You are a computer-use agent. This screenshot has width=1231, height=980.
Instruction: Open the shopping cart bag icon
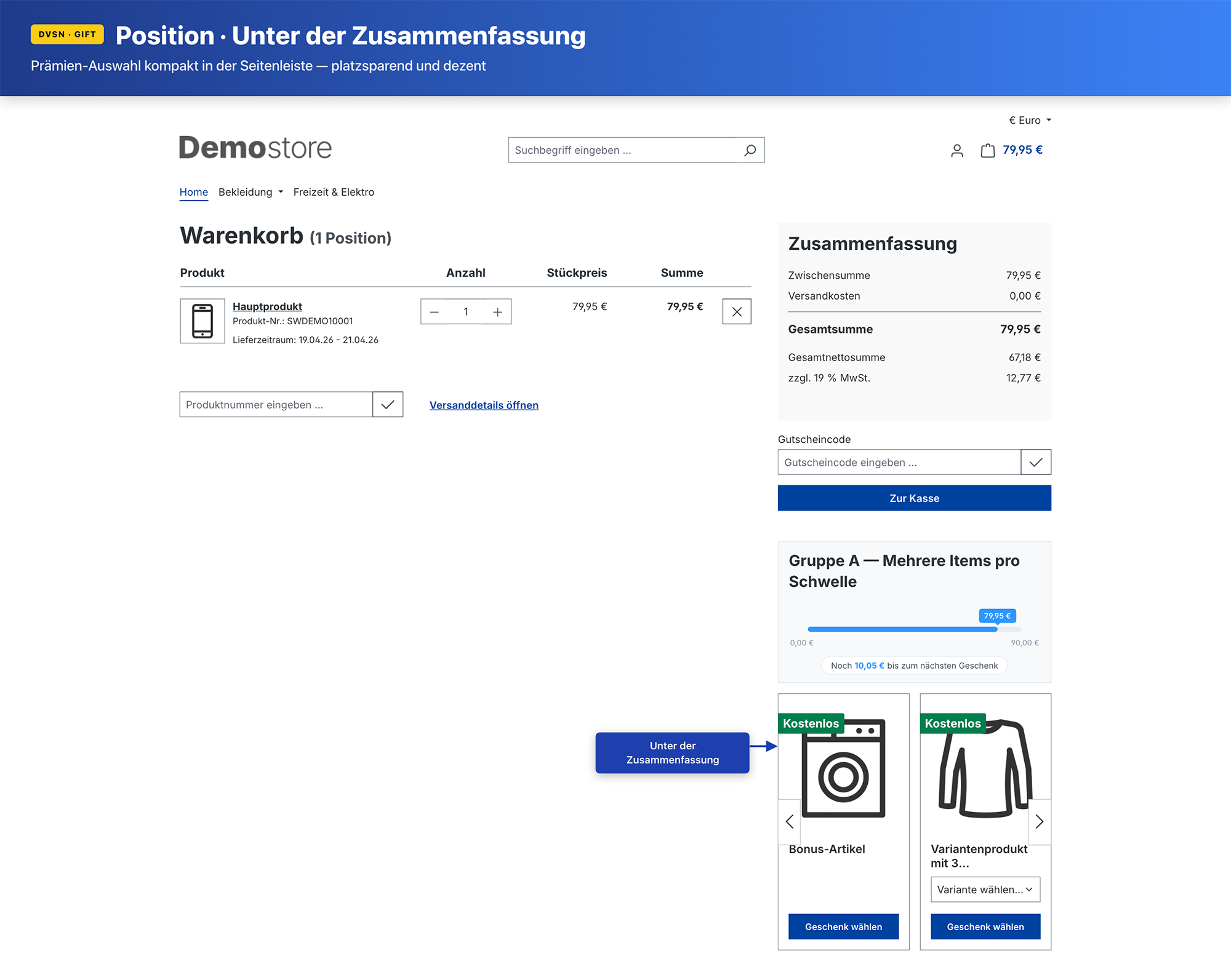pyautogui.click(x=987, y=151)
